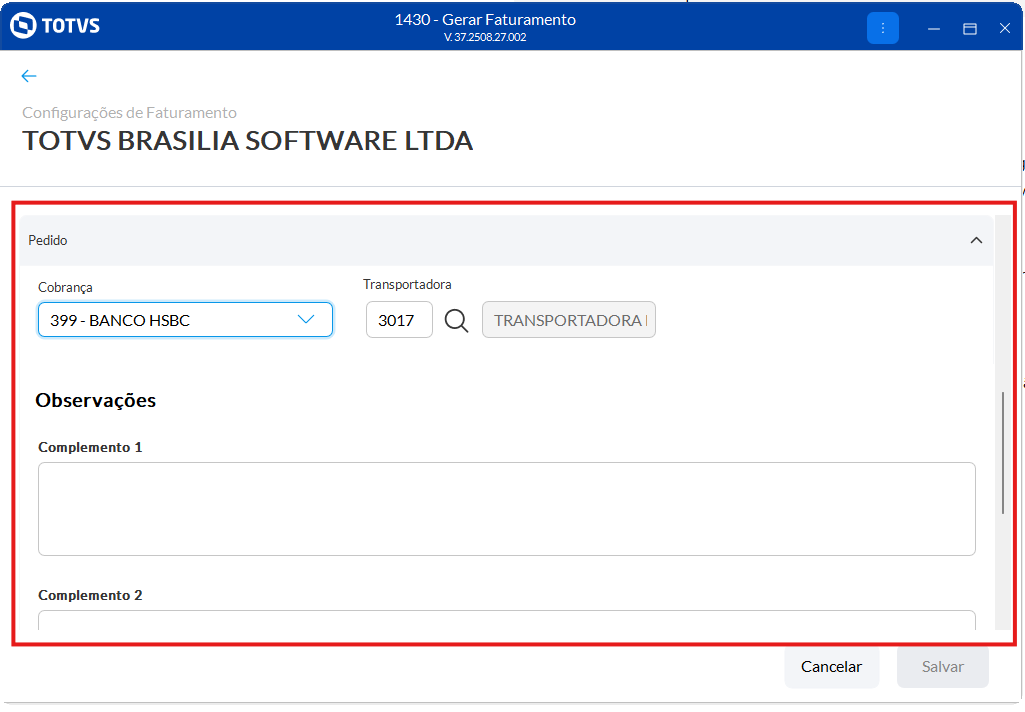Click the TRANSPORTADORA name field
Image resolution: width=1025 pixels, height=712 pixels.
pos(569,320)
